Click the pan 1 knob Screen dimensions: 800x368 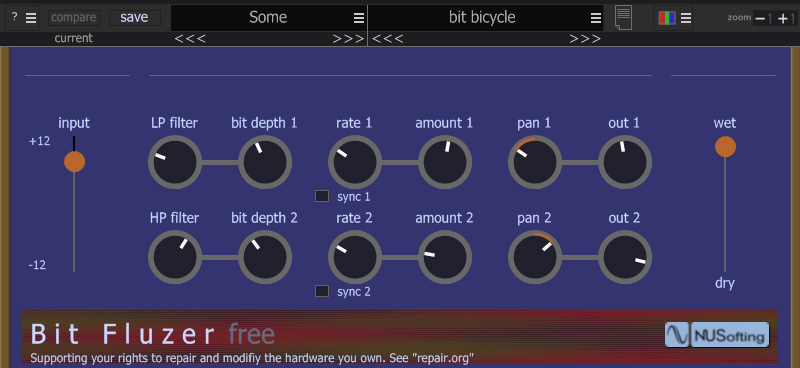click(x=535, y=162)
